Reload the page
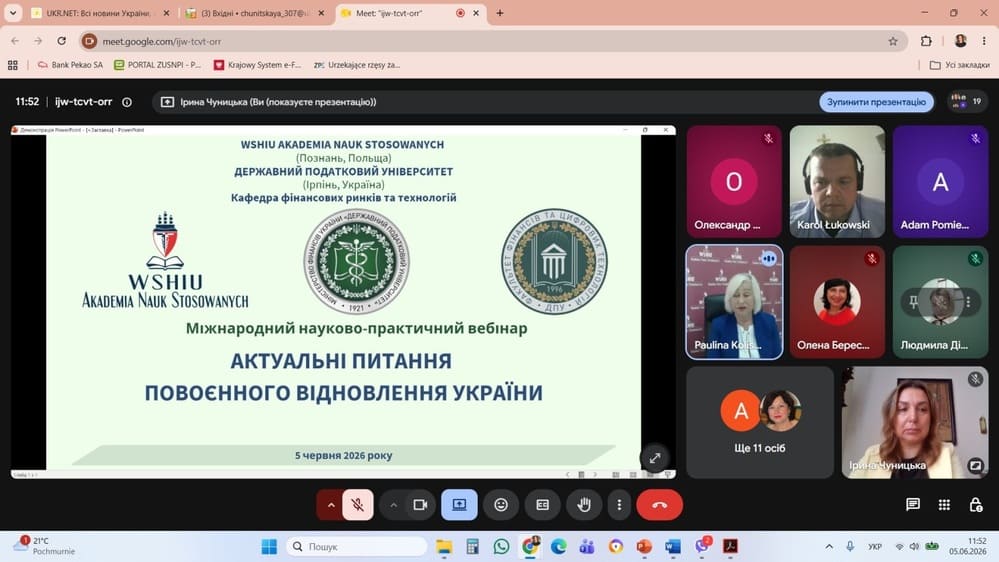 pyautogui.click(x=62, y=41)
